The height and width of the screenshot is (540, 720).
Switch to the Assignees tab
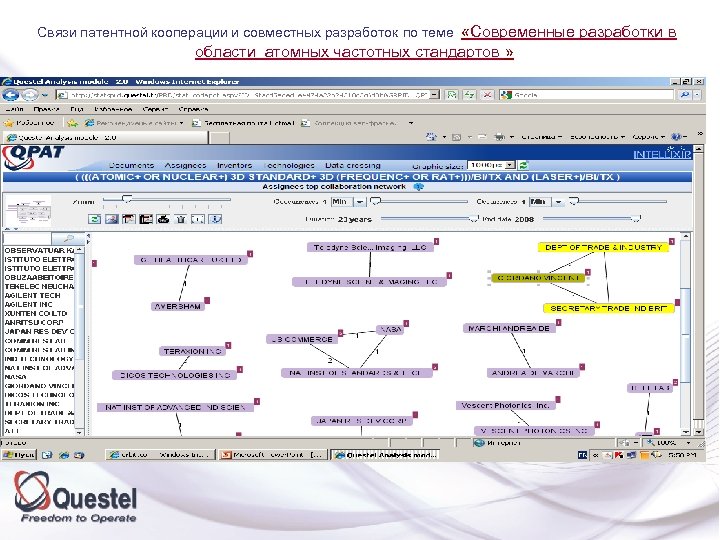185,165
